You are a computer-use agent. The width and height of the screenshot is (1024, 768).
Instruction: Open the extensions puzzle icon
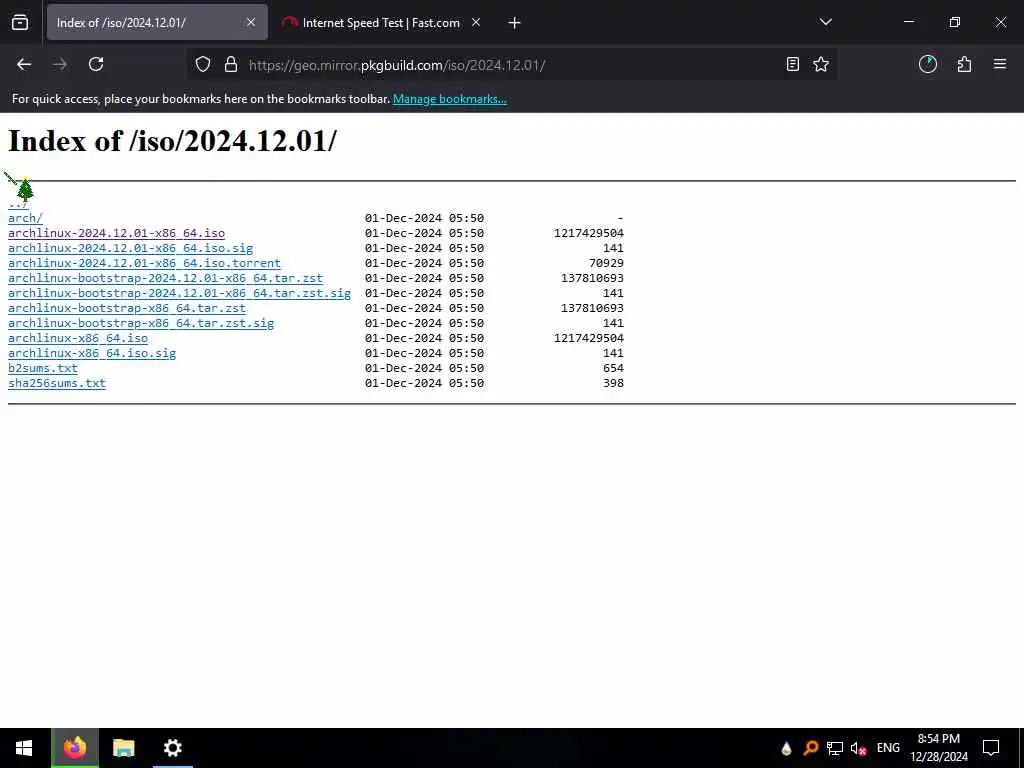point(964,64)
